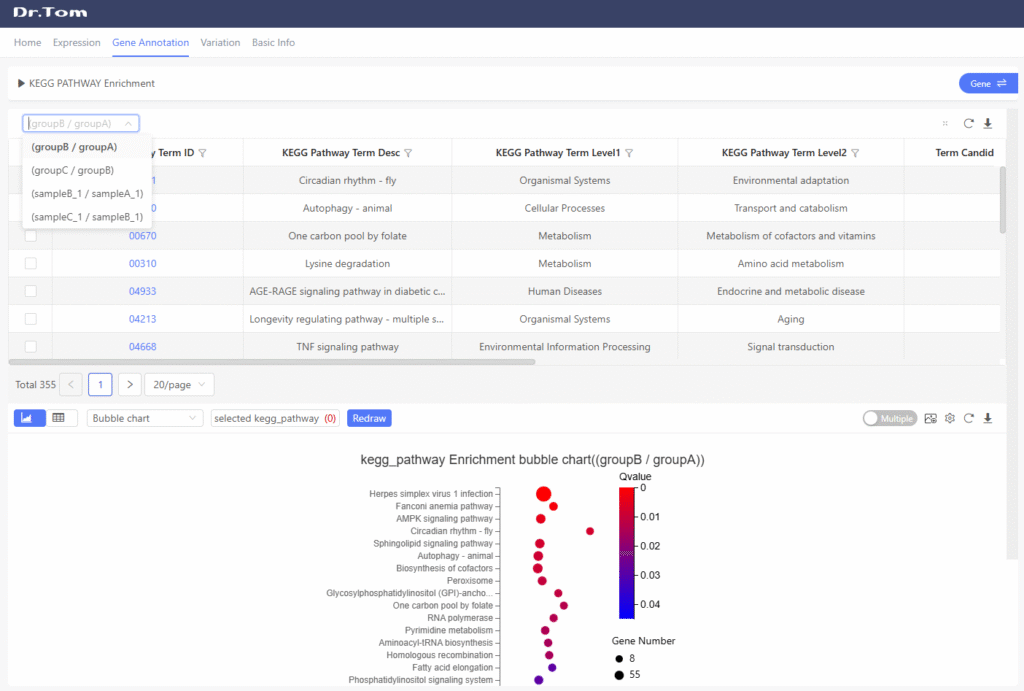Viewport: 1024px width, 691px height.
Task: Toggle the Multiple switch on
Action: click(889, 418)
